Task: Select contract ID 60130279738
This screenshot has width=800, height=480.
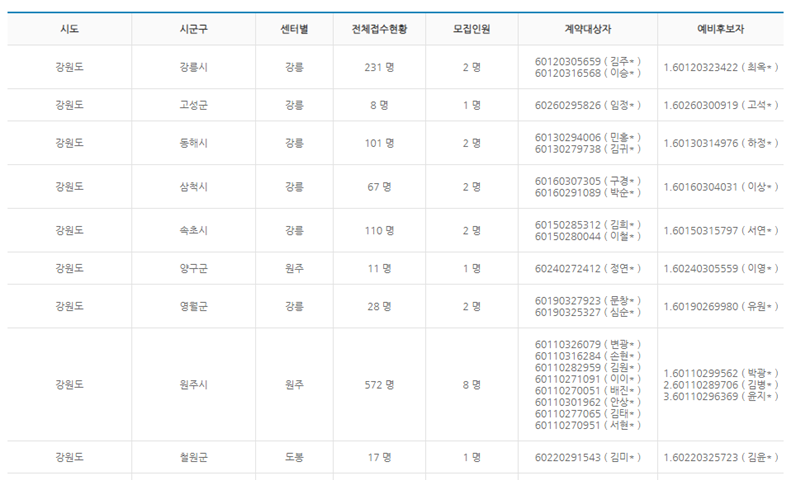Action: (568, 149)
